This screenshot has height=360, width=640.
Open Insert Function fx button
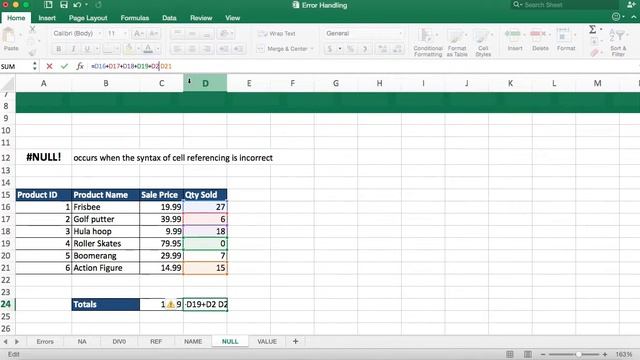pos(80,66)
